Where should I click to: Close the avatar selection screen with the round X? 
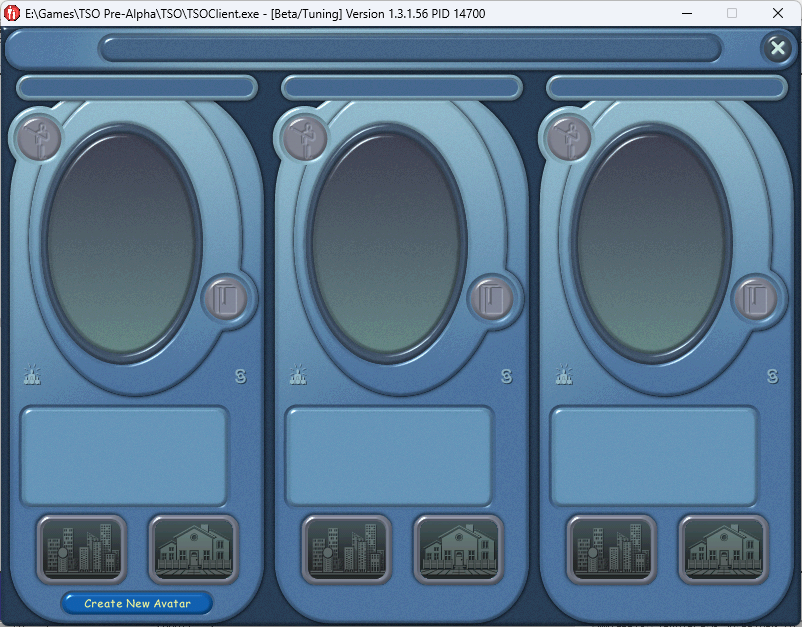(777, 48)
